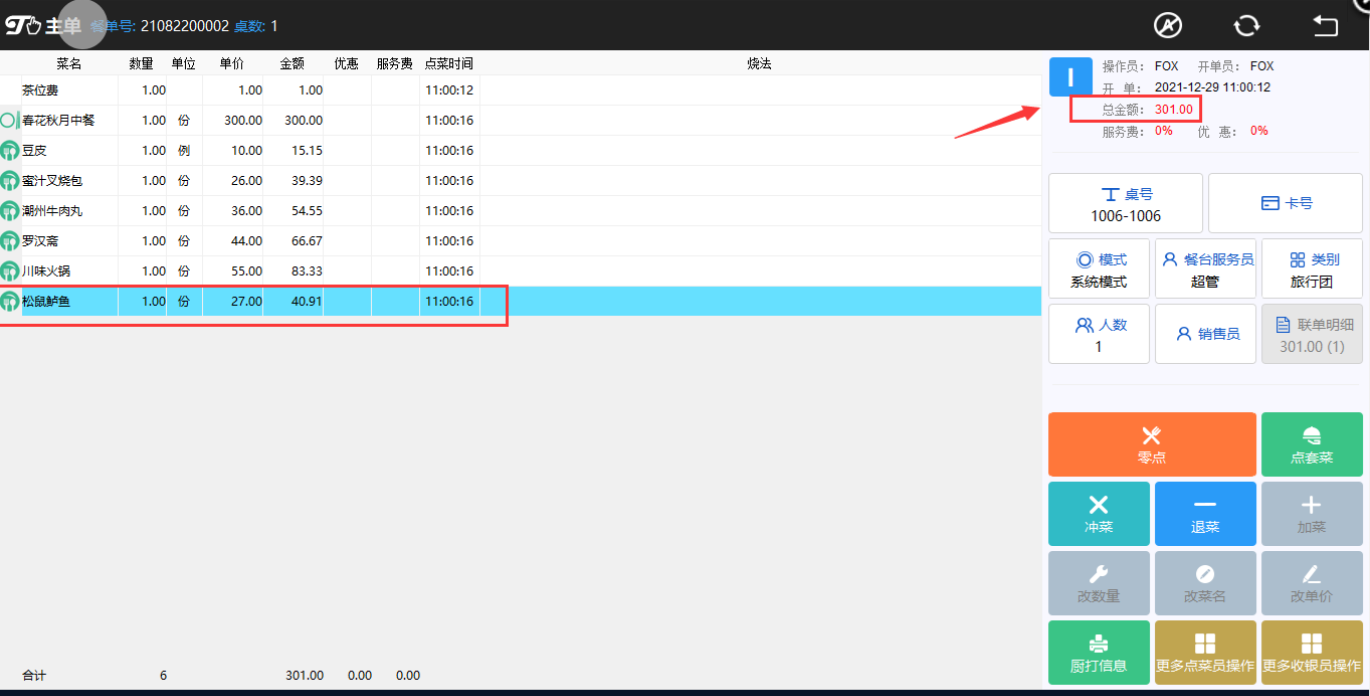Click the back return arrow icon
This screenshot has width=1370, height=696.
click(1325, 25)
